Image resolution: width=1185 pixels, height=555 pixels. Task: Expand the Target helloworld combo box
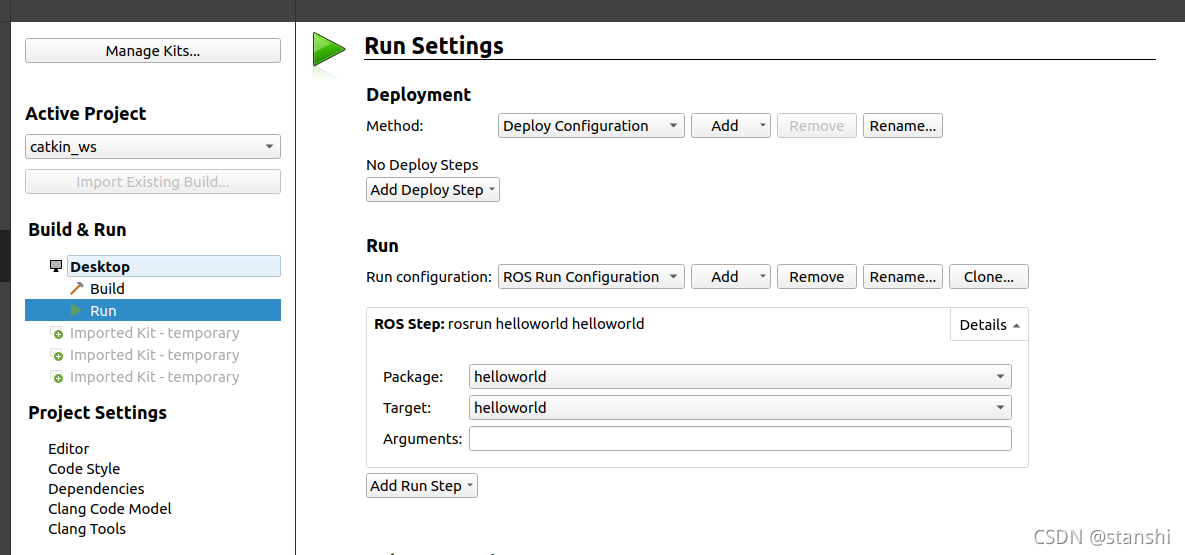(739, 408)
